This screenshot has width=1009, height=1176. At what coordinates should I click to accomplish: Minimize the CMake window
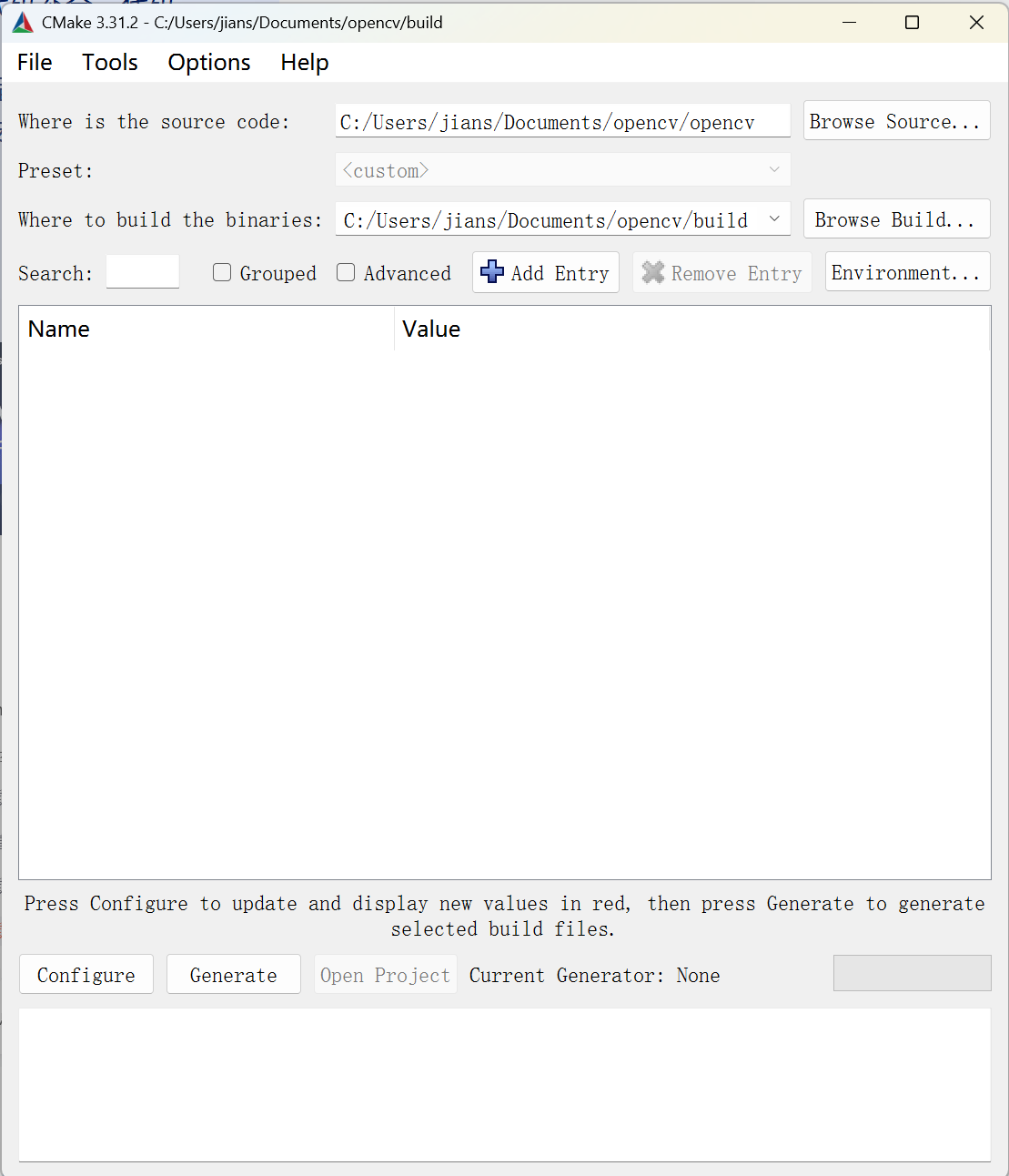pos(850,23)
